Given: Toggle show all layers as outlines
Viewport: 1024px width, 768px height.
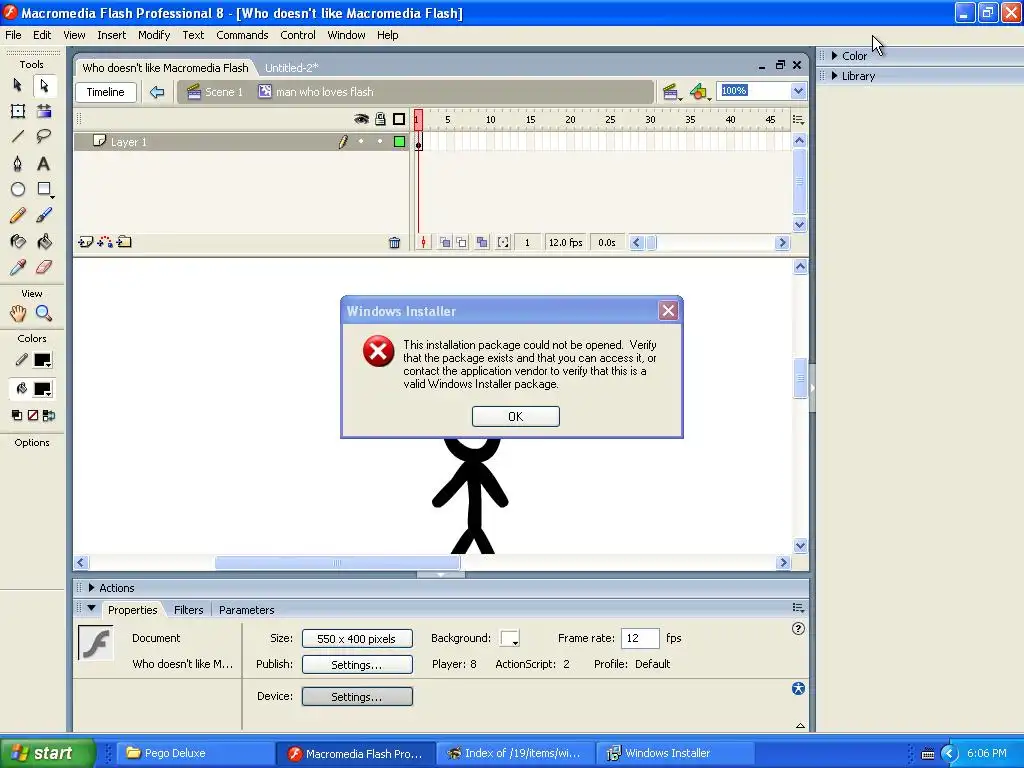Looking at the screenshot, I should [x=399, y=119].
